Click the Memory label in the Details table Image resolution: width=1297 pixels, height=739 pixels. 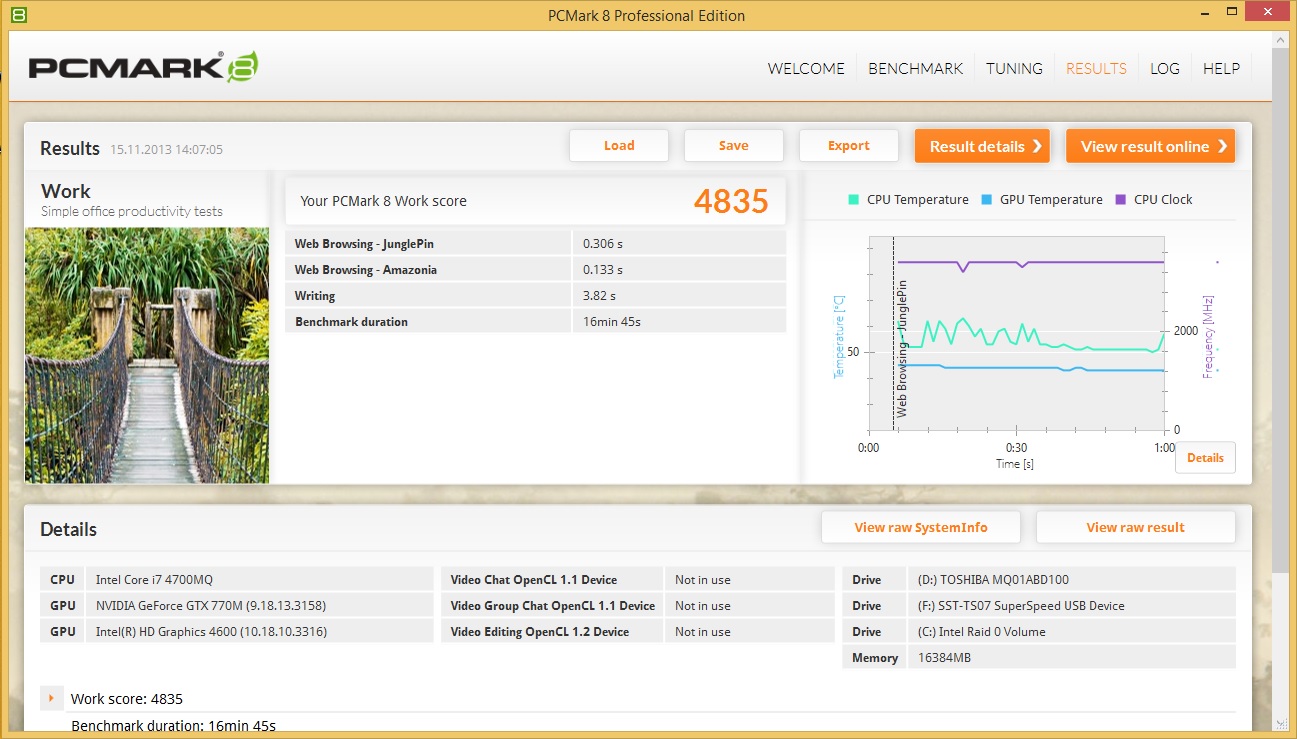(x=875, y=658)
